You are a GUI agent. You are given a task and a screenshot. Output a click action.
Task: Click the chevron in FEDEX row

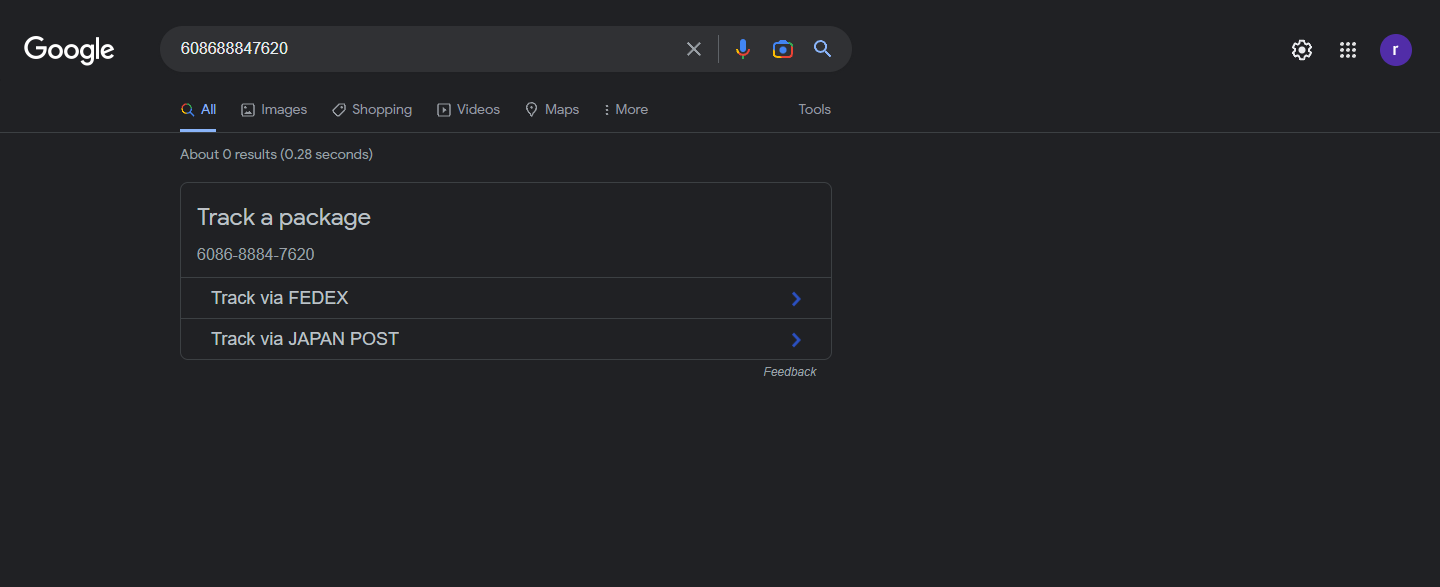coord(797,298)
